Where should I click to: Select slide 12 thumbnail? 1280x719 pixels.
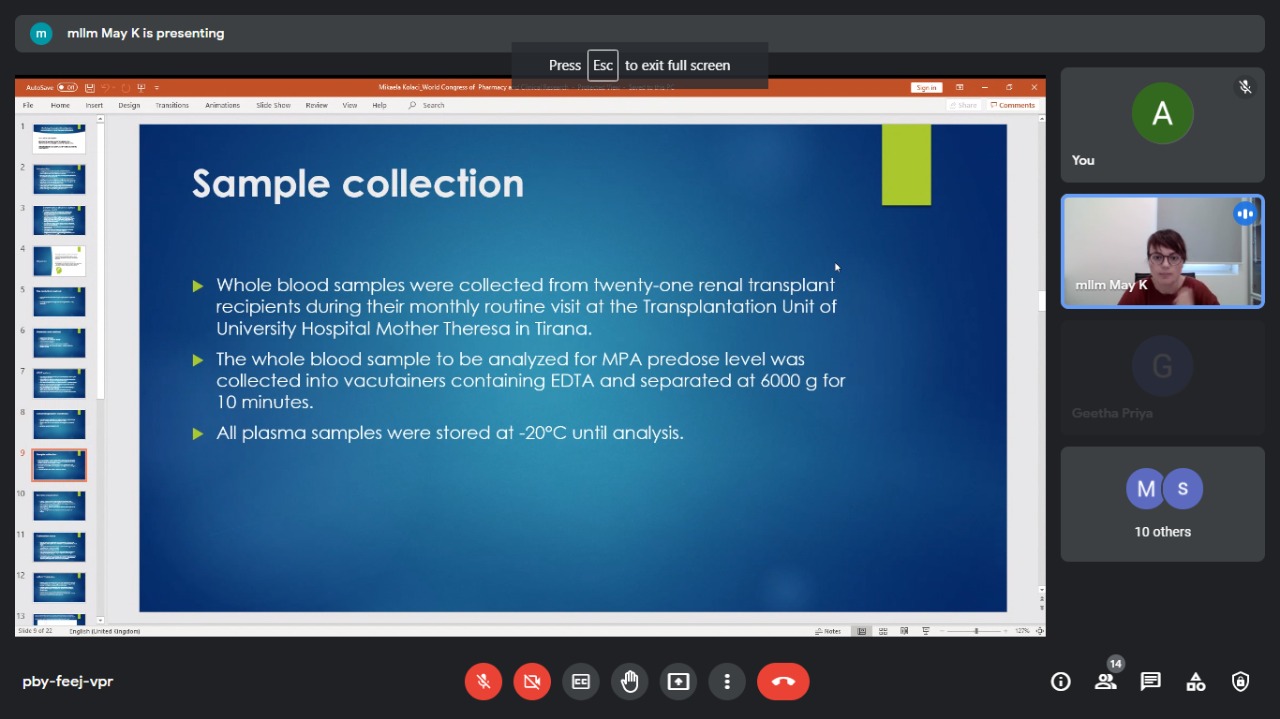click(x=59, y=587)
